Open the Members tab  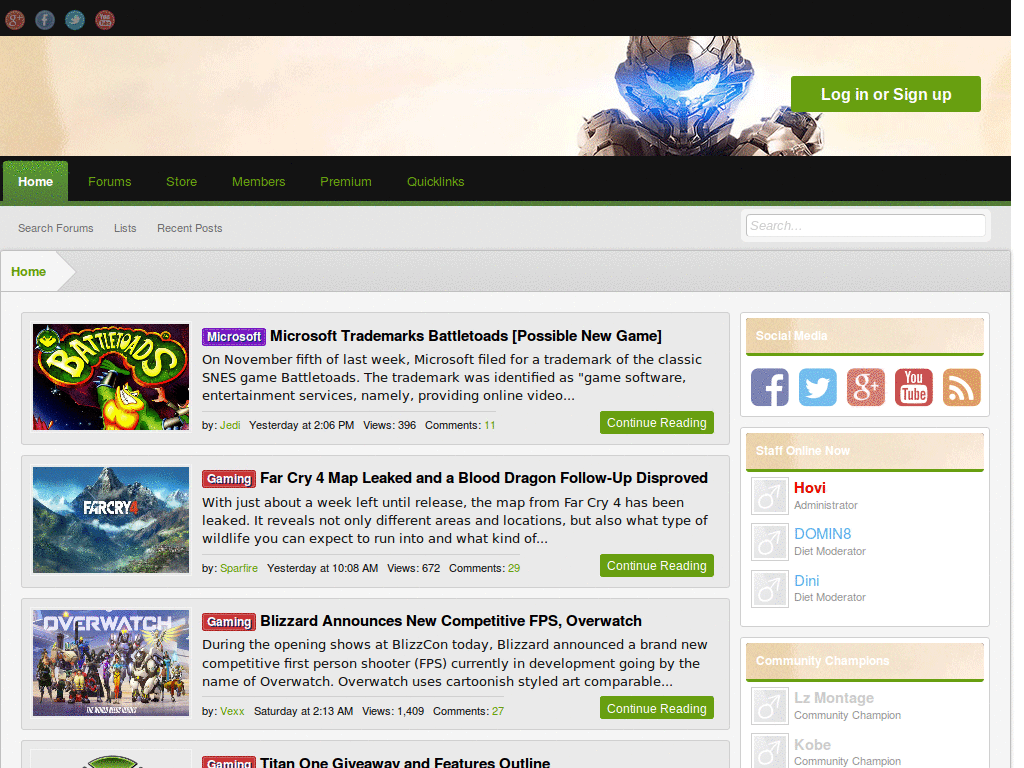(x=259, y=182)
